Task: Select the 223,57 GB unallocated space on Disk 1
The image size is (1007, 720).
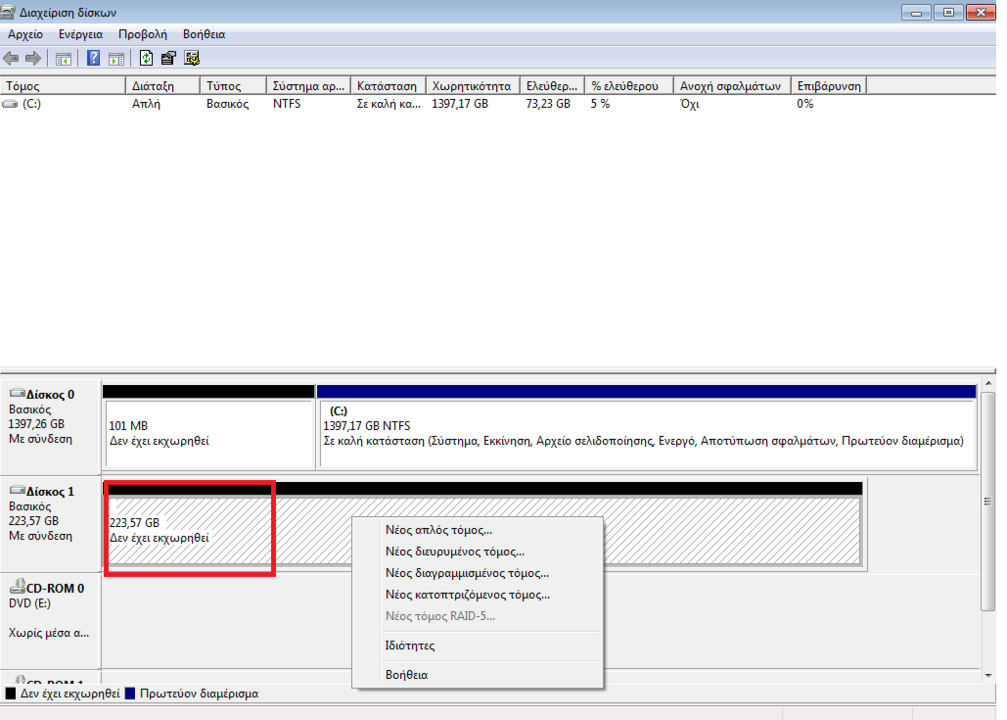Action: click(483, 524)
